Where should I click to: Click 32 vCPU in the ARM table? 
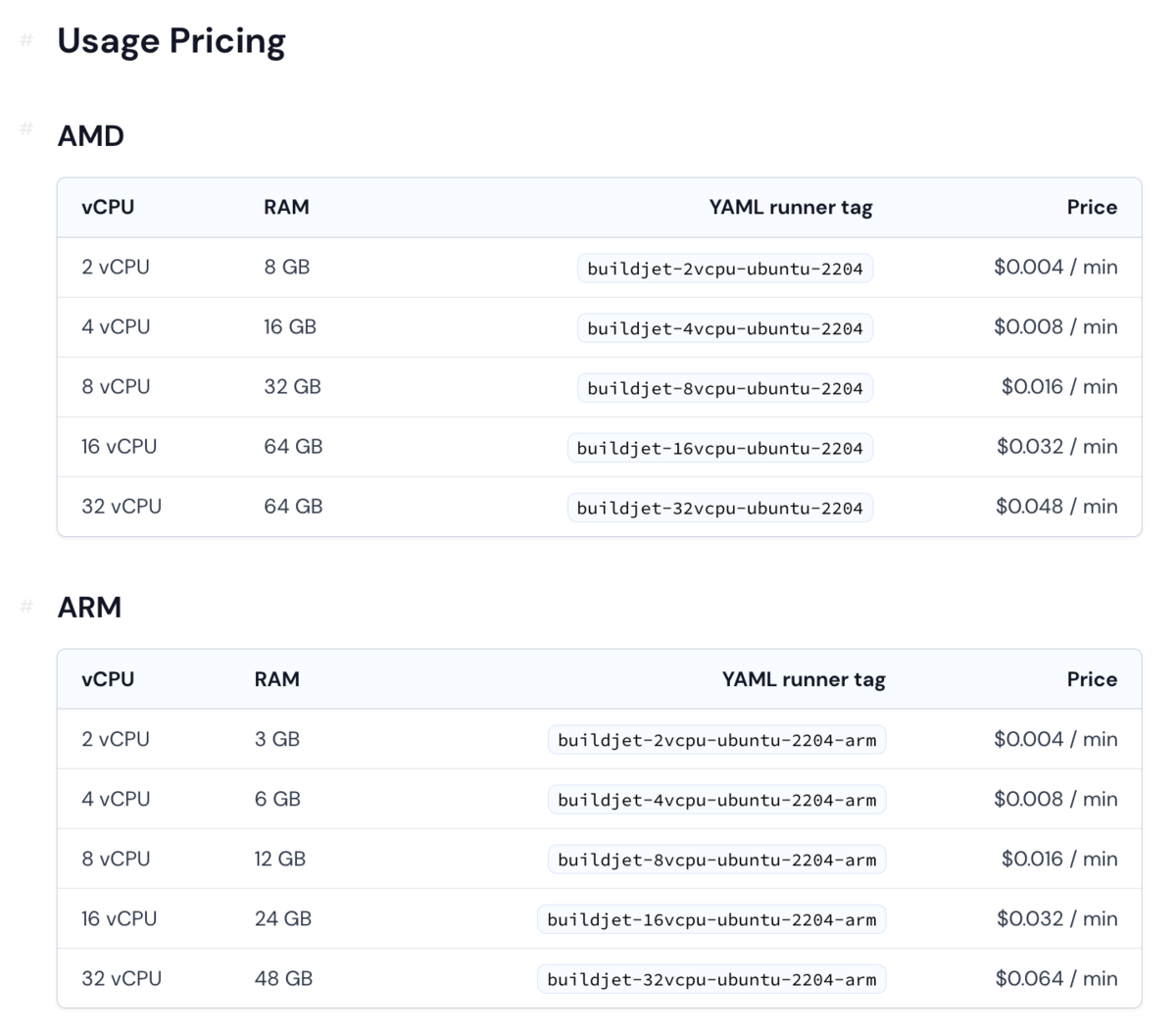[122, 978]
